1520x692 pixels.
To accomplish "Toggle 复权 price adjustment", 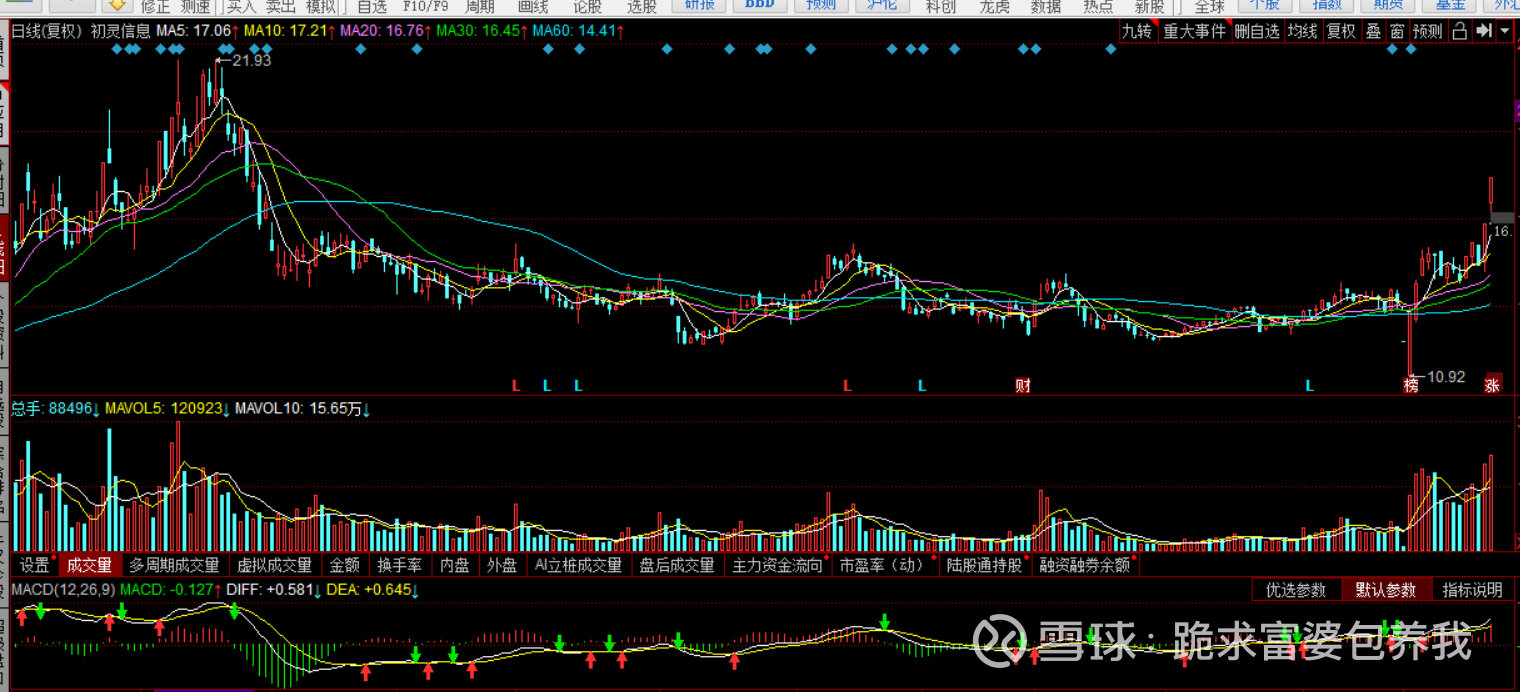I will tap(1341, 31).
